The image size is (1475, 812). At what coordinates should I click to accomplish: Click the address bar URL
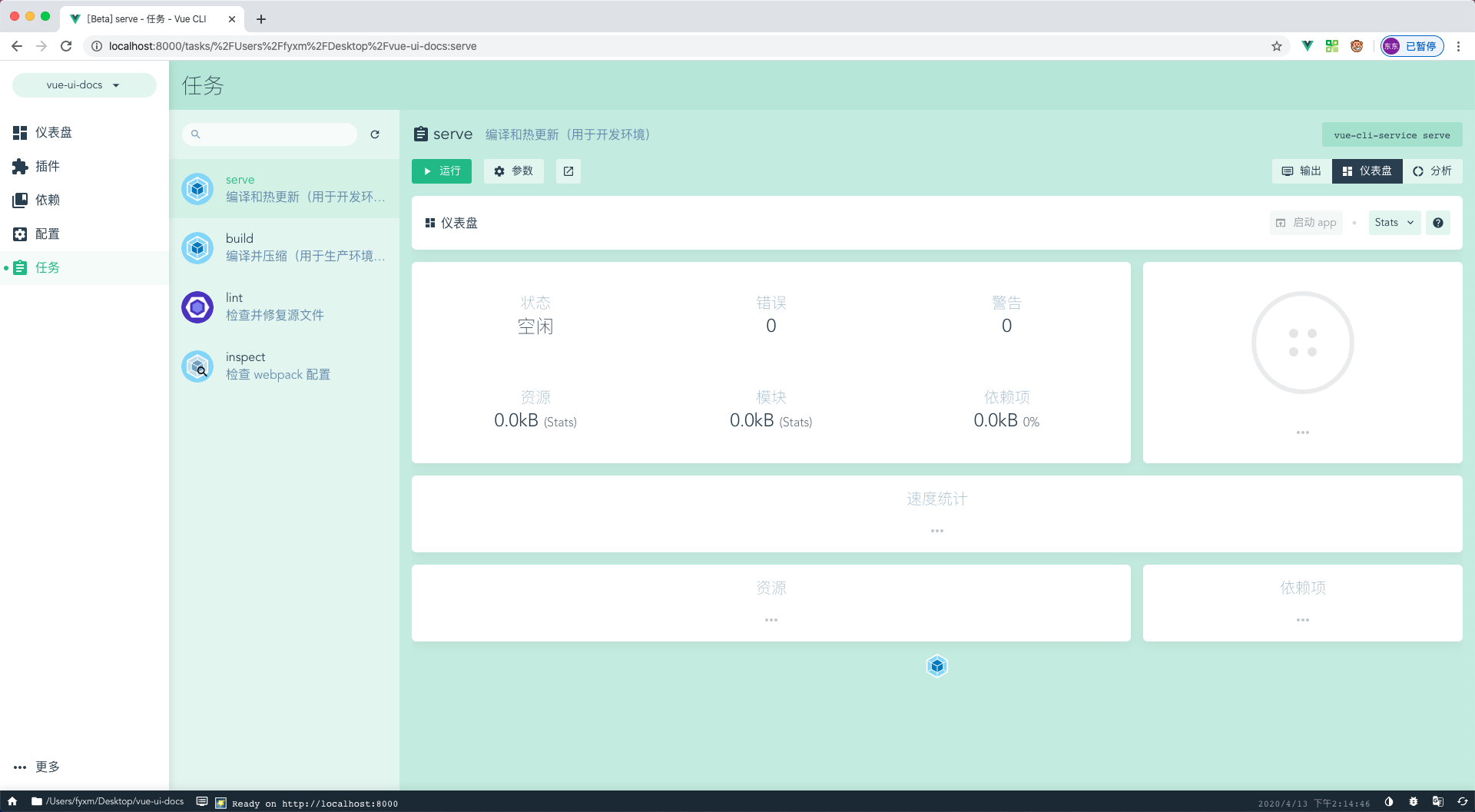click(293, 46)
